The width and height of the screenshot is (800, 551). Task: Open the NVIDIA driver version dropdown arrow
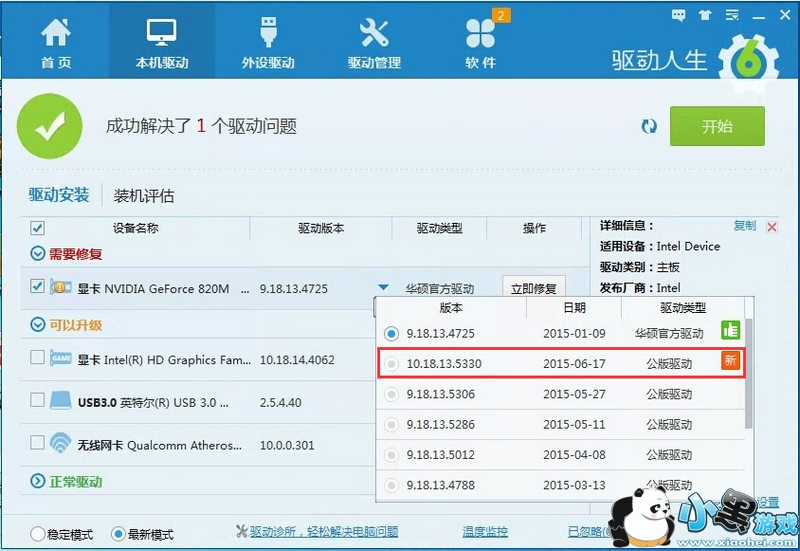[x=384, y=288]
